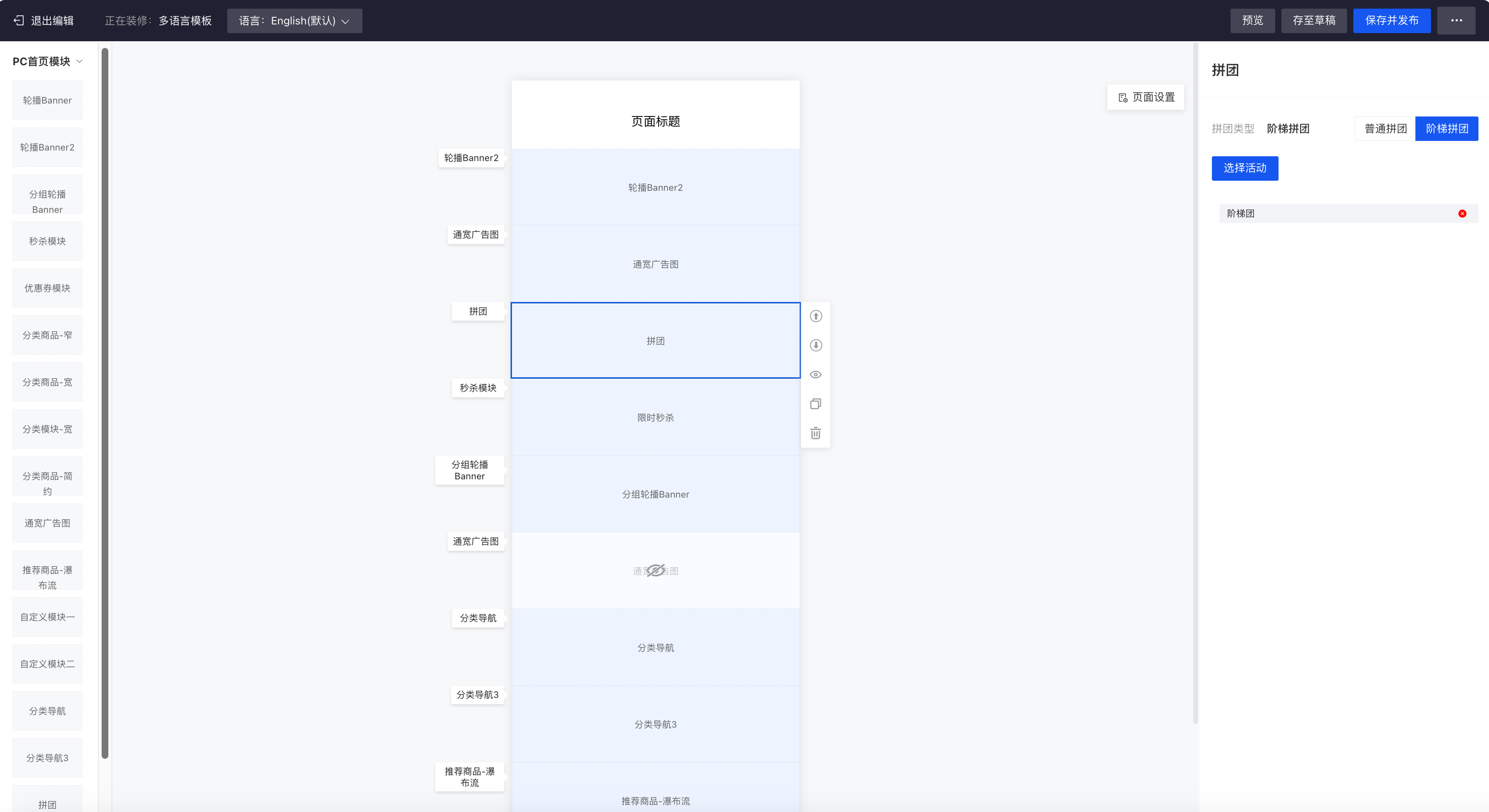Click the 选择活动 button
This screenshot has width=1489, height=812.
point(1245,168)
